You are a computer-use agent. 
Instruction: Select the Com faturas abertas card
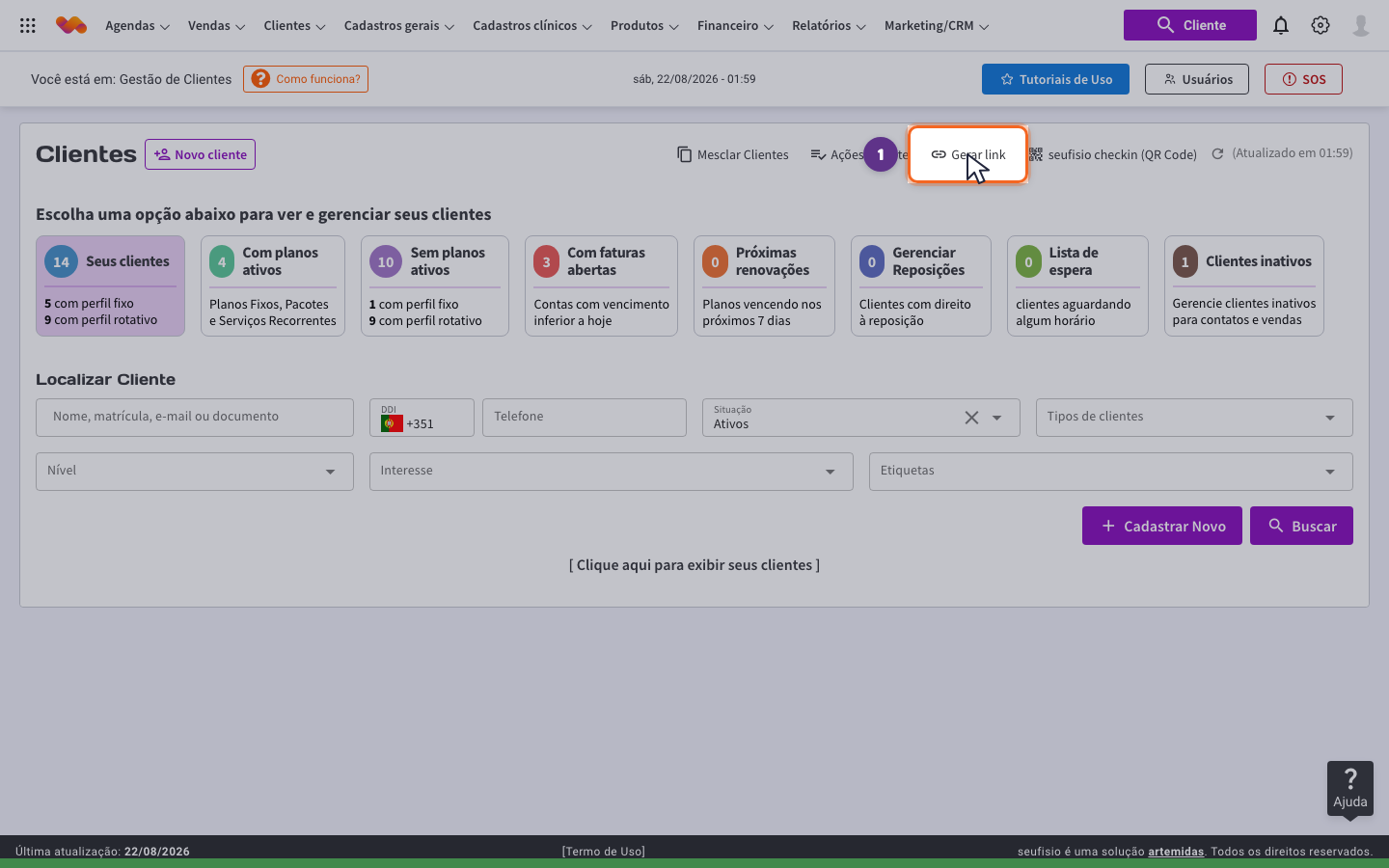pyautogui.click(x=601, y=286)
